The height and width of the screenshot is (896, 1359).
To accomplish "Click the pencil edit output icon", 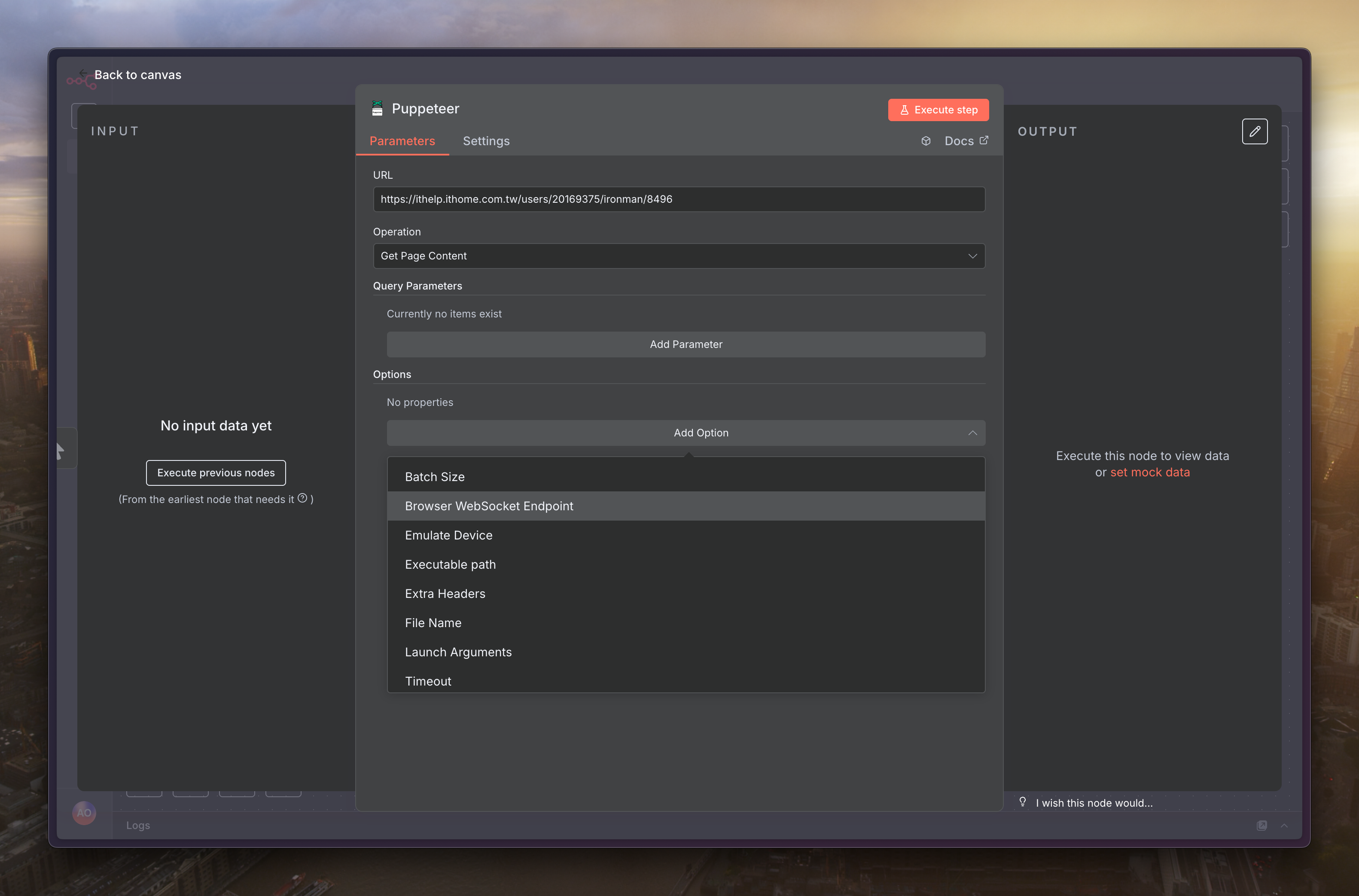I will pyautogui.click(x=1255, y=131).
